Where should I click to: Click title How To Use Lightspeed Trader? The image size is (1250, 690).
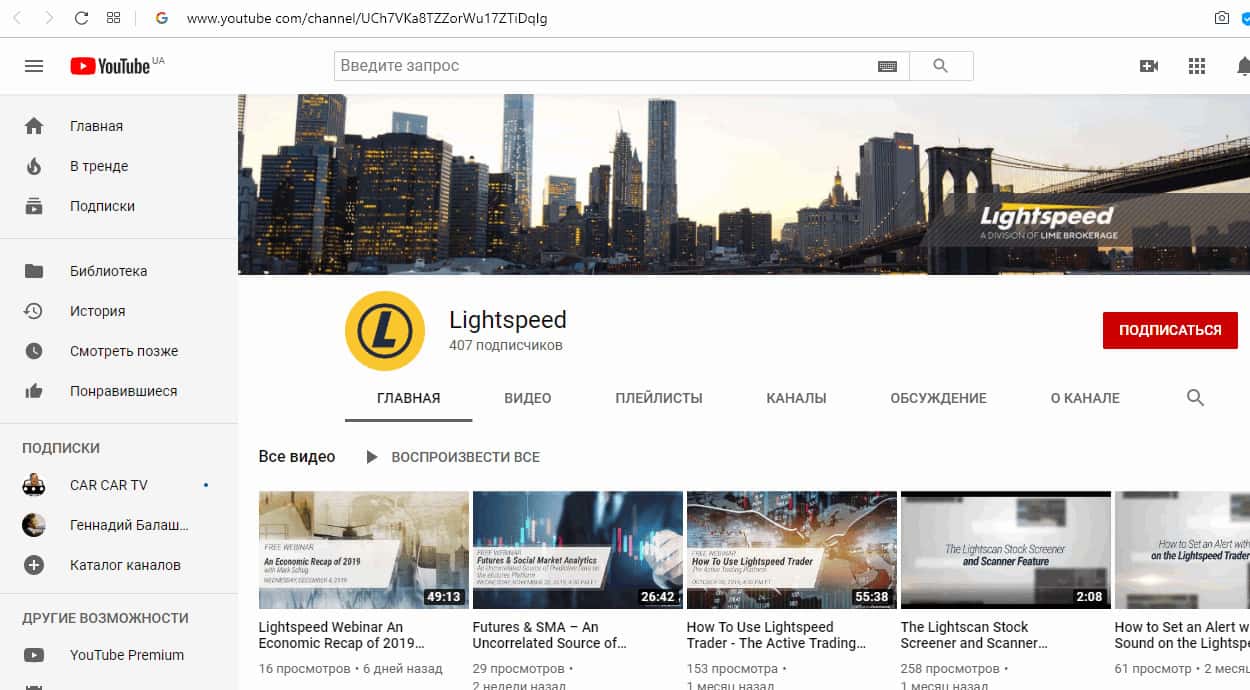(777, 635)
